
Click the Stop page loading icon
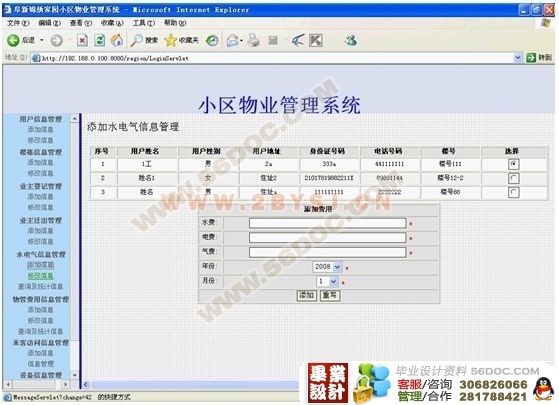[82, 40]
